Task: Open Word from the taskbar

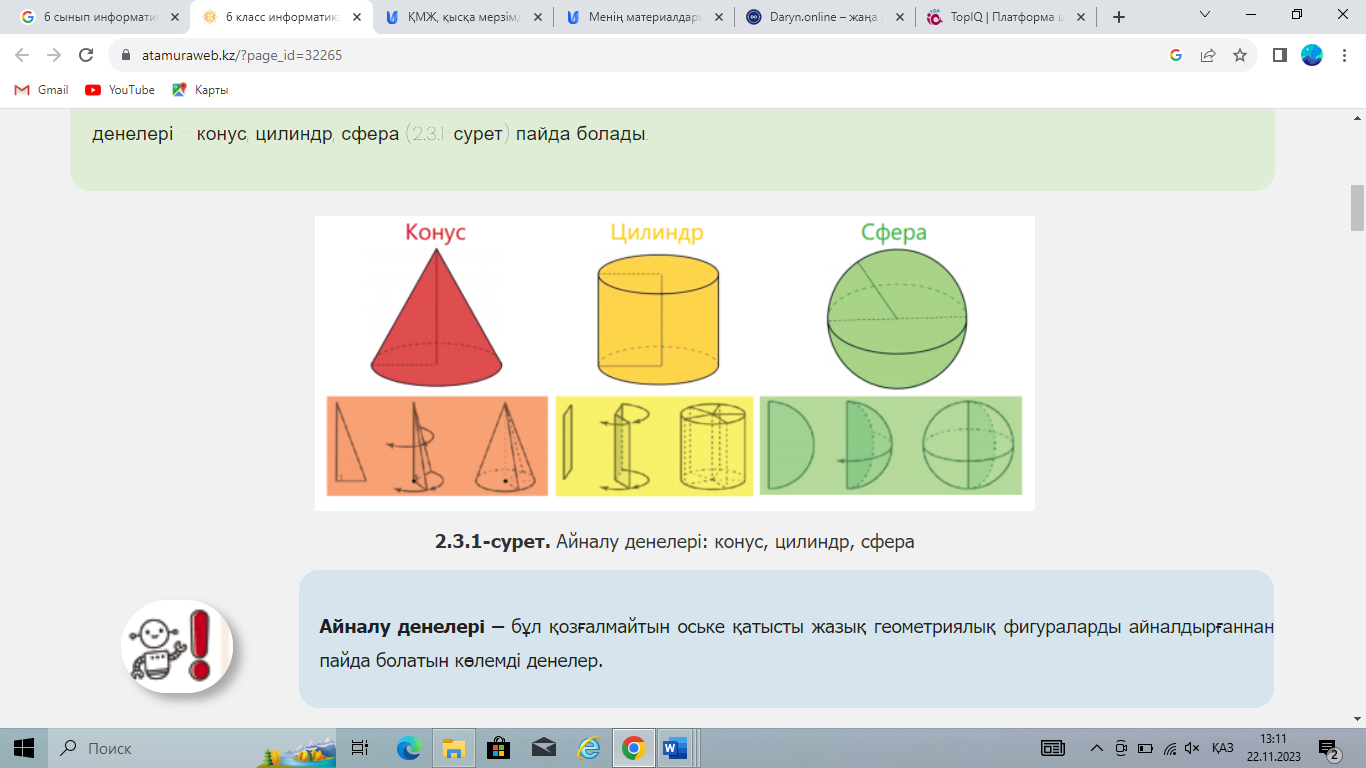Action: (x=676, y=748)
